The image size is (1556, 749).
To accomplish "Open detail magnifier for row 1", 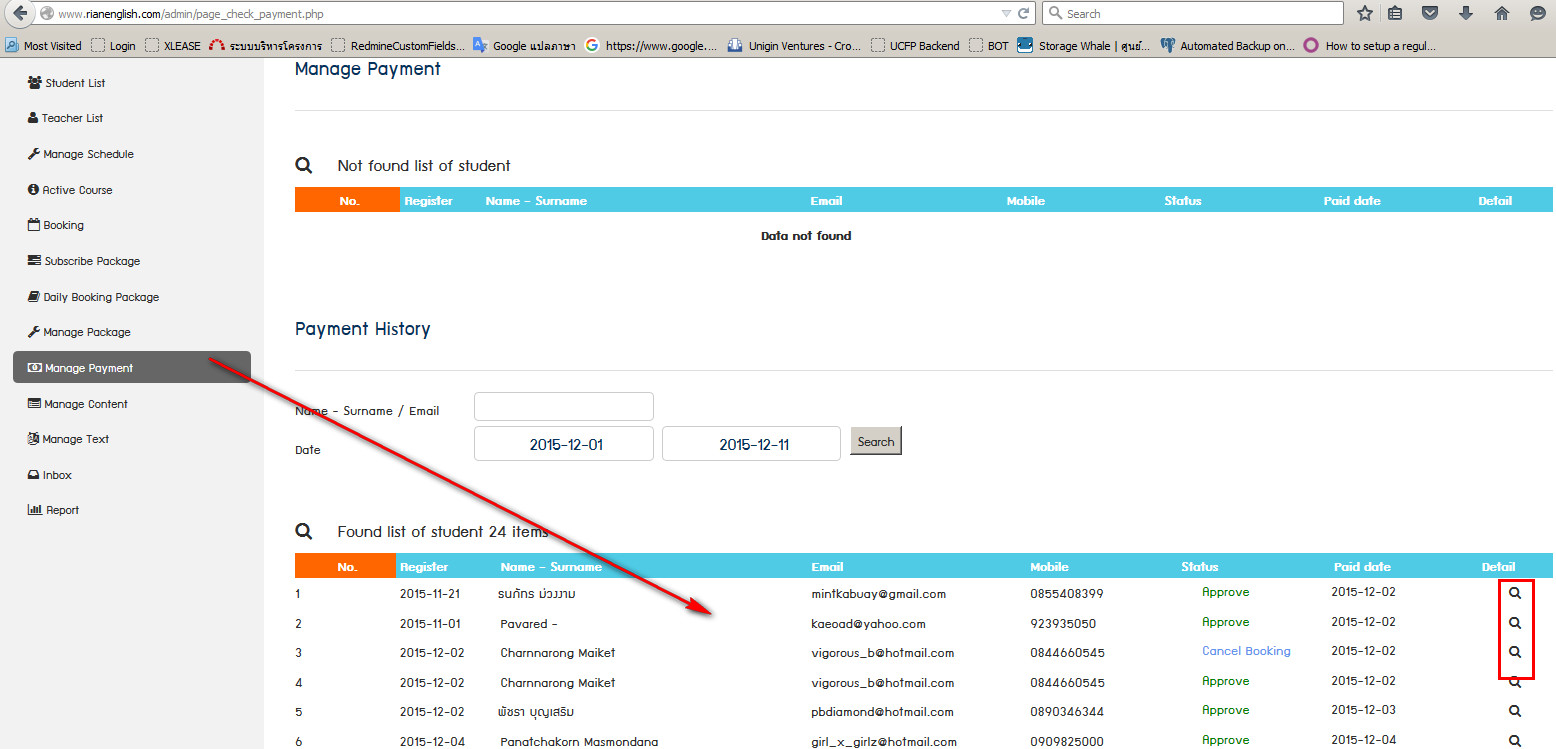I will pyautogui.click(x=1515, y=593).
